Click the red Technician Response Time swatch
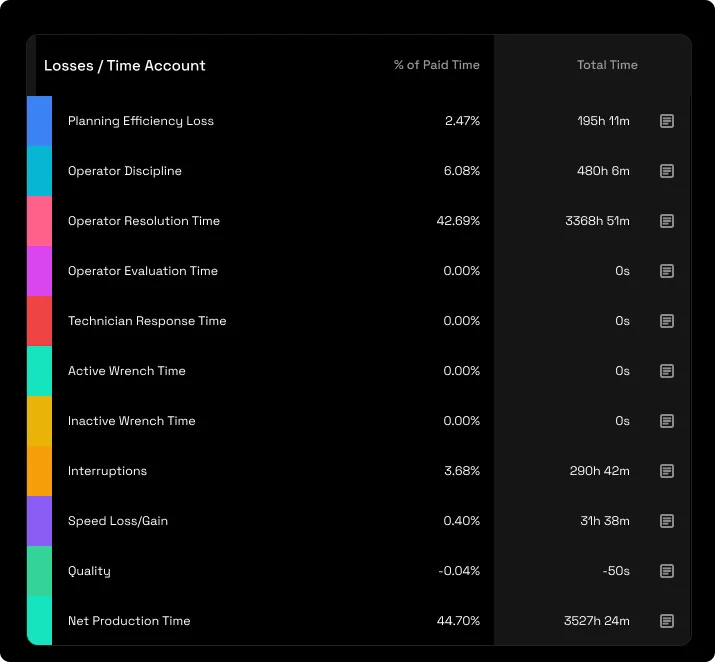Viewport: 715px width, 662px height. click(39, 321)
